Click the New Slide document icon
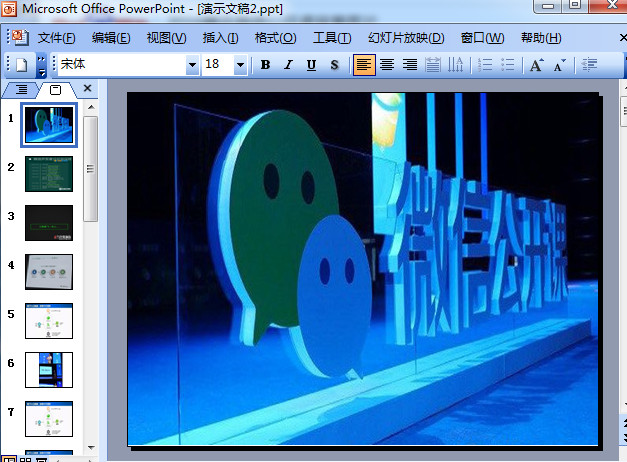The height and width of the screenshot is (462, 627). pyautogui.click(x=21, y=65)
